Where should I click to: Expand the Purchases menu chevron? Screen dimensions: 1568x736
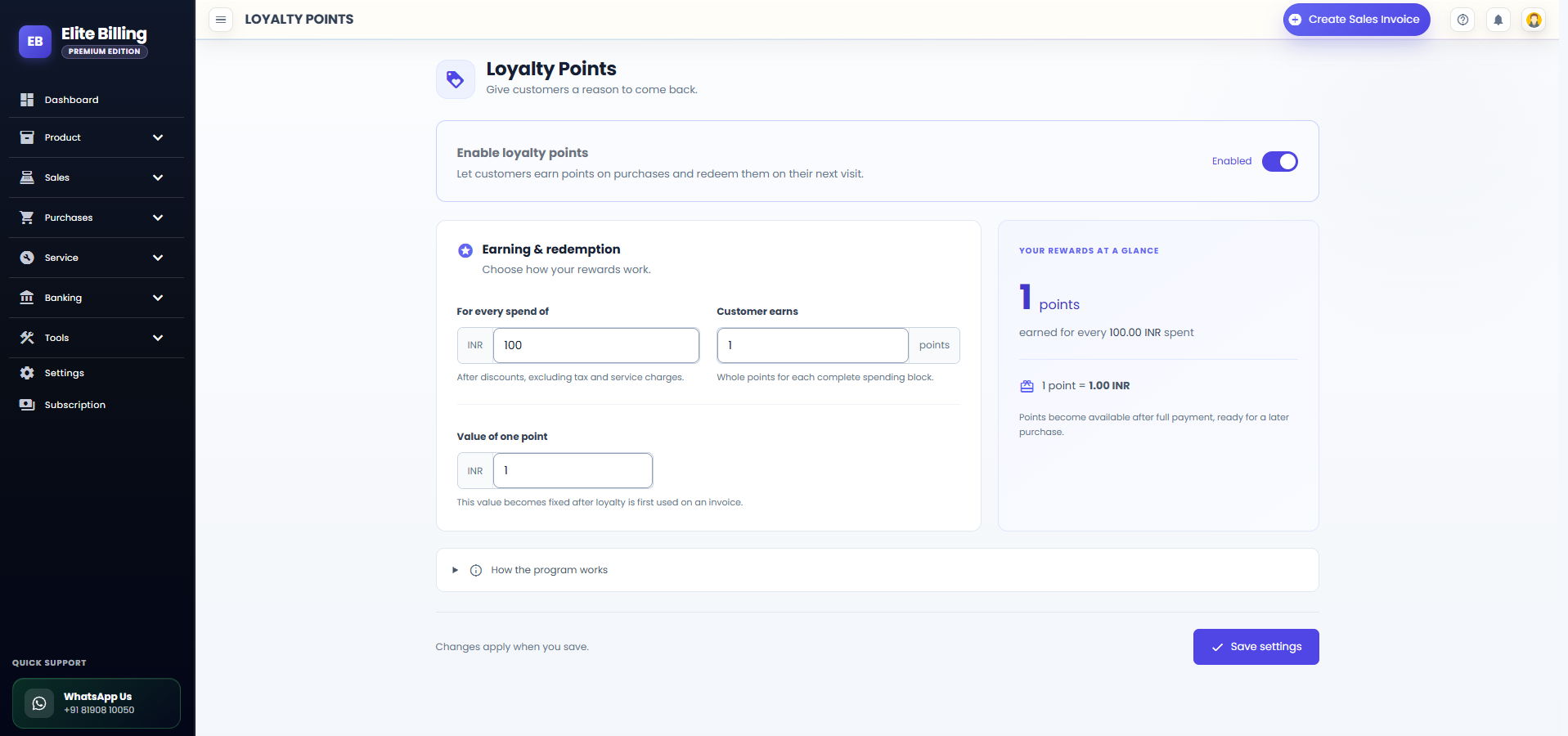pos(158,218)
